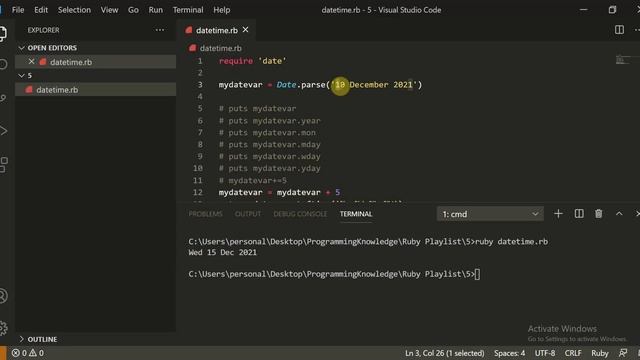The height and width of the screenshot is (360, 640).
Task: Switch to the Problems panel tab
Action: [x=205, y=214]
